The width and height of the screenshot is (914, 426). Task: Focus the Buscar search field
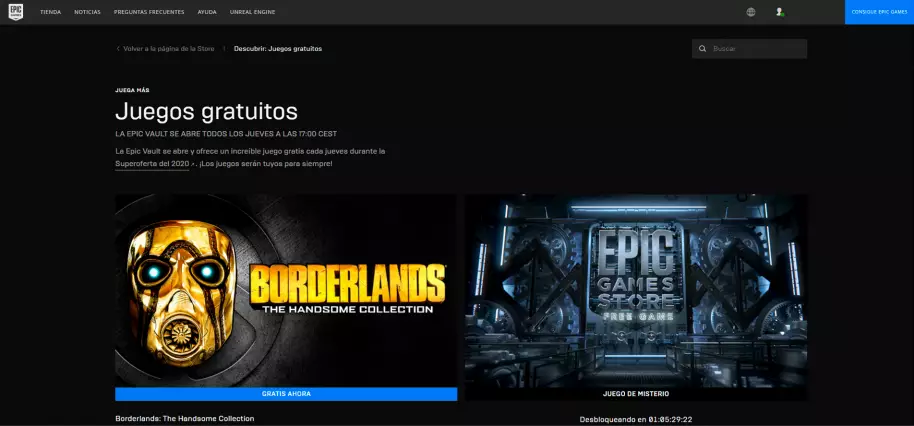click(750, 49)
